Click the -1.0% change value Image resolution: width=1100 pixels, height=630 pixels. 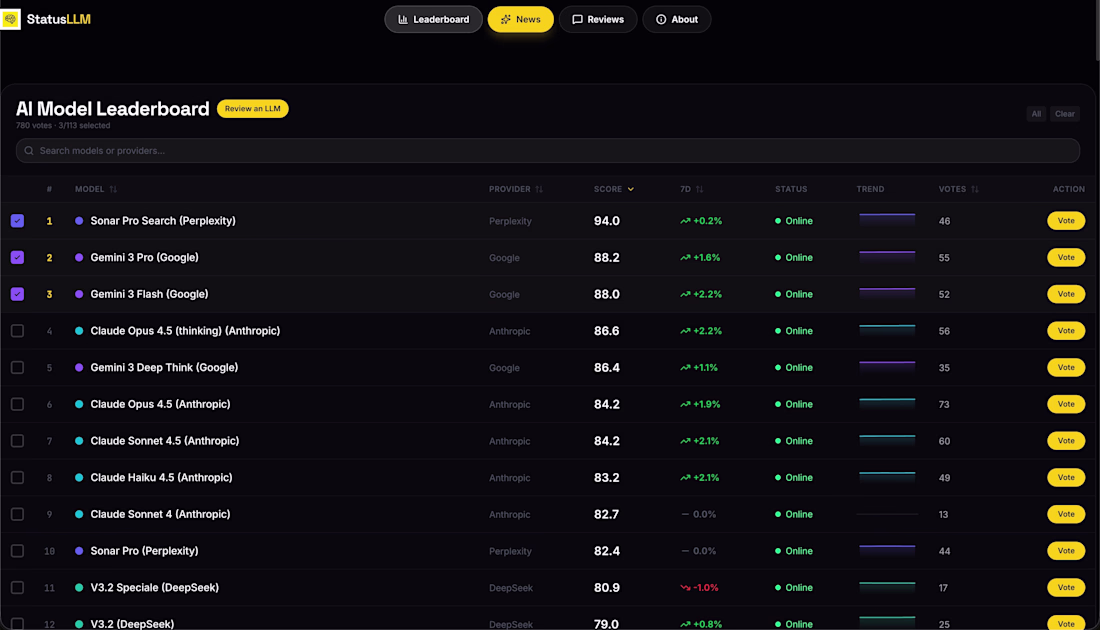[706, 588]
